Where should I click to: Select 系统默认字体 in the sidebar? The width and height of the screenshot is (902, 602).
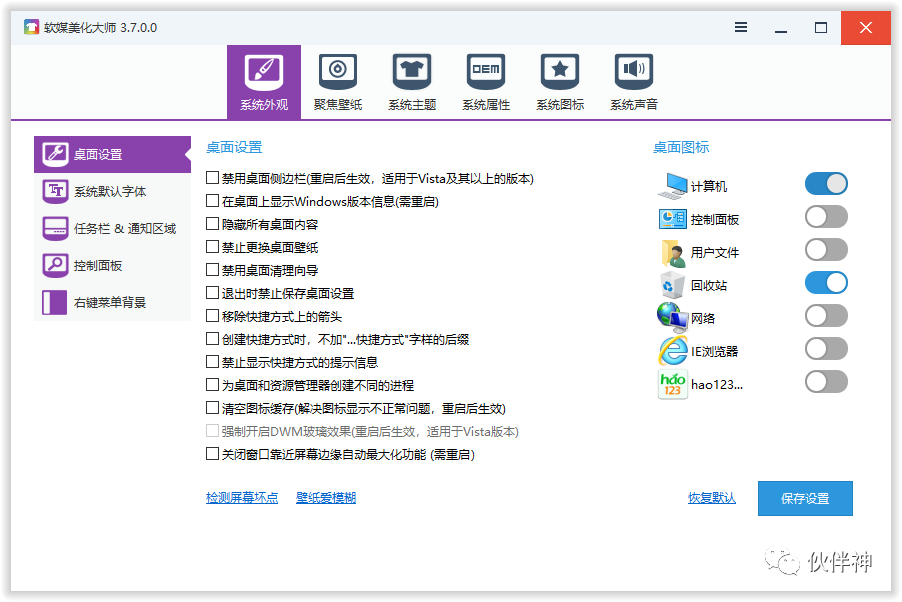tap(112, 191)
